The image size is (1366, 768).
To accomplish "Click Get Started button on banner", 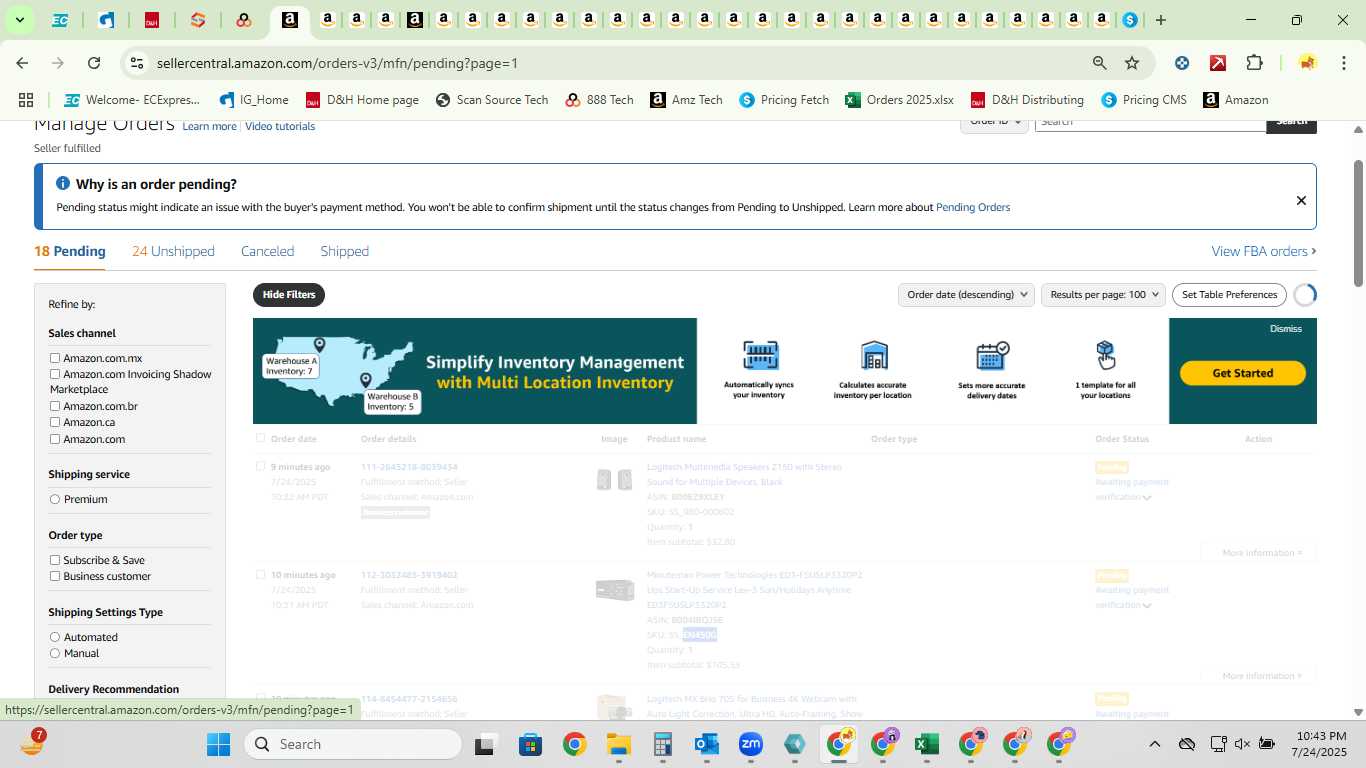I will point(1243,373).
